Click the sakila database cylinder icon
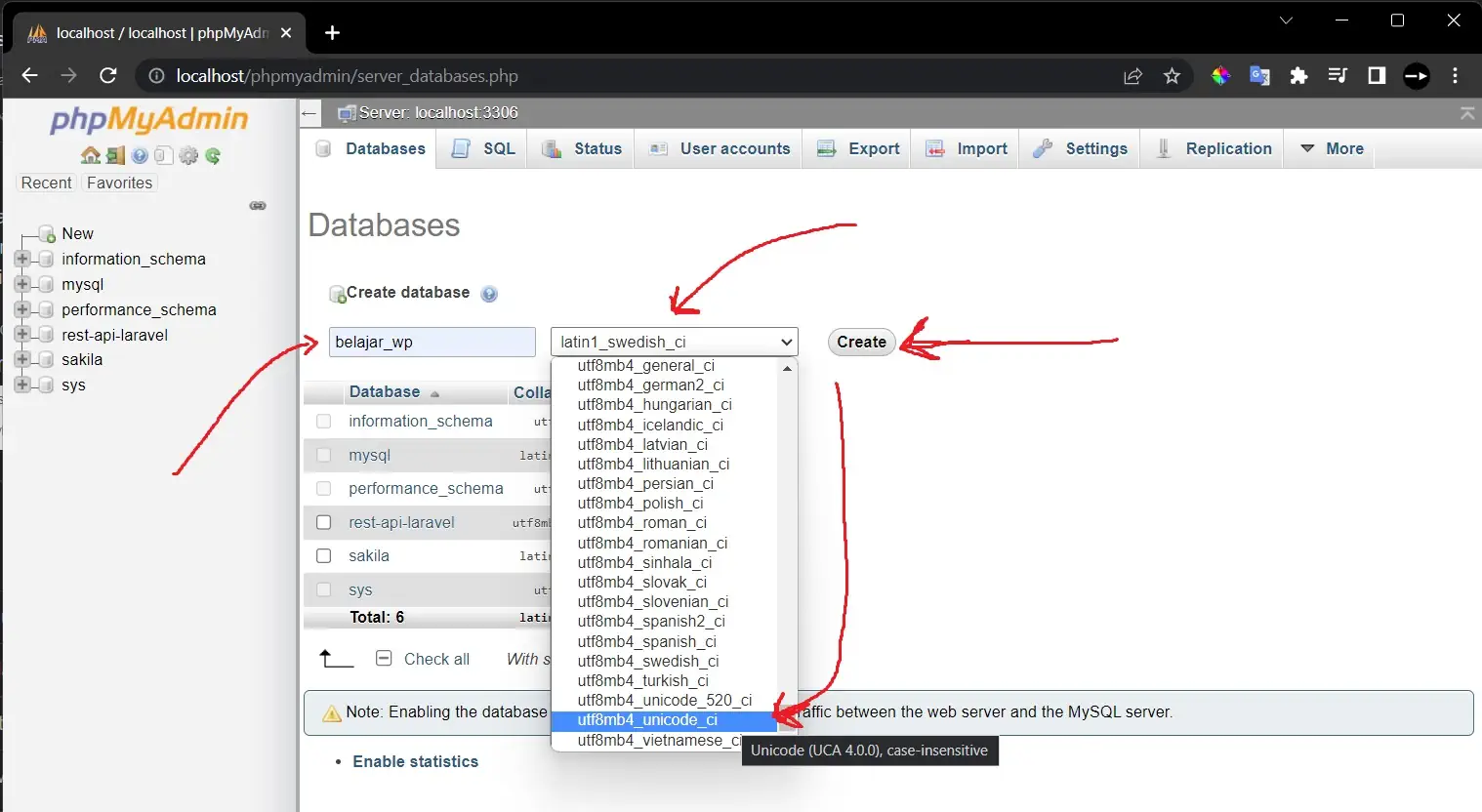The image size is (1482, 812). pyautogui.click(x=45, y=360)
